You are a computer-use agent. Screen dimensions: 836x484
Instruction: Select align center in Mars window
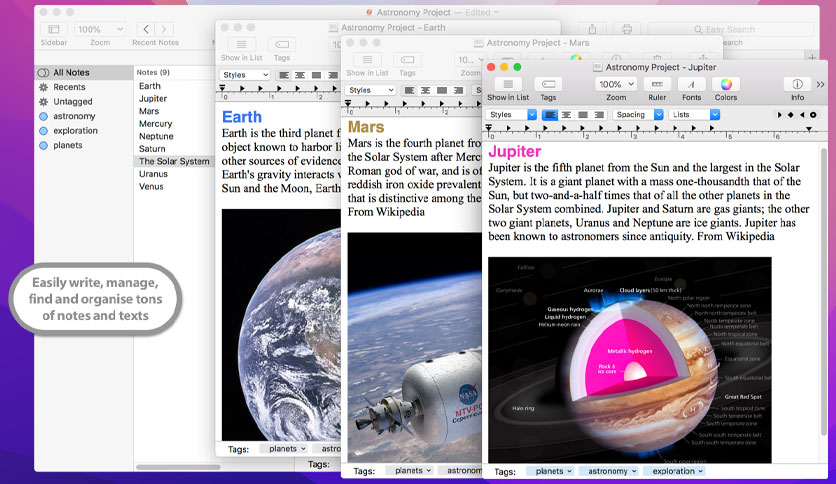tap(425, 90)
